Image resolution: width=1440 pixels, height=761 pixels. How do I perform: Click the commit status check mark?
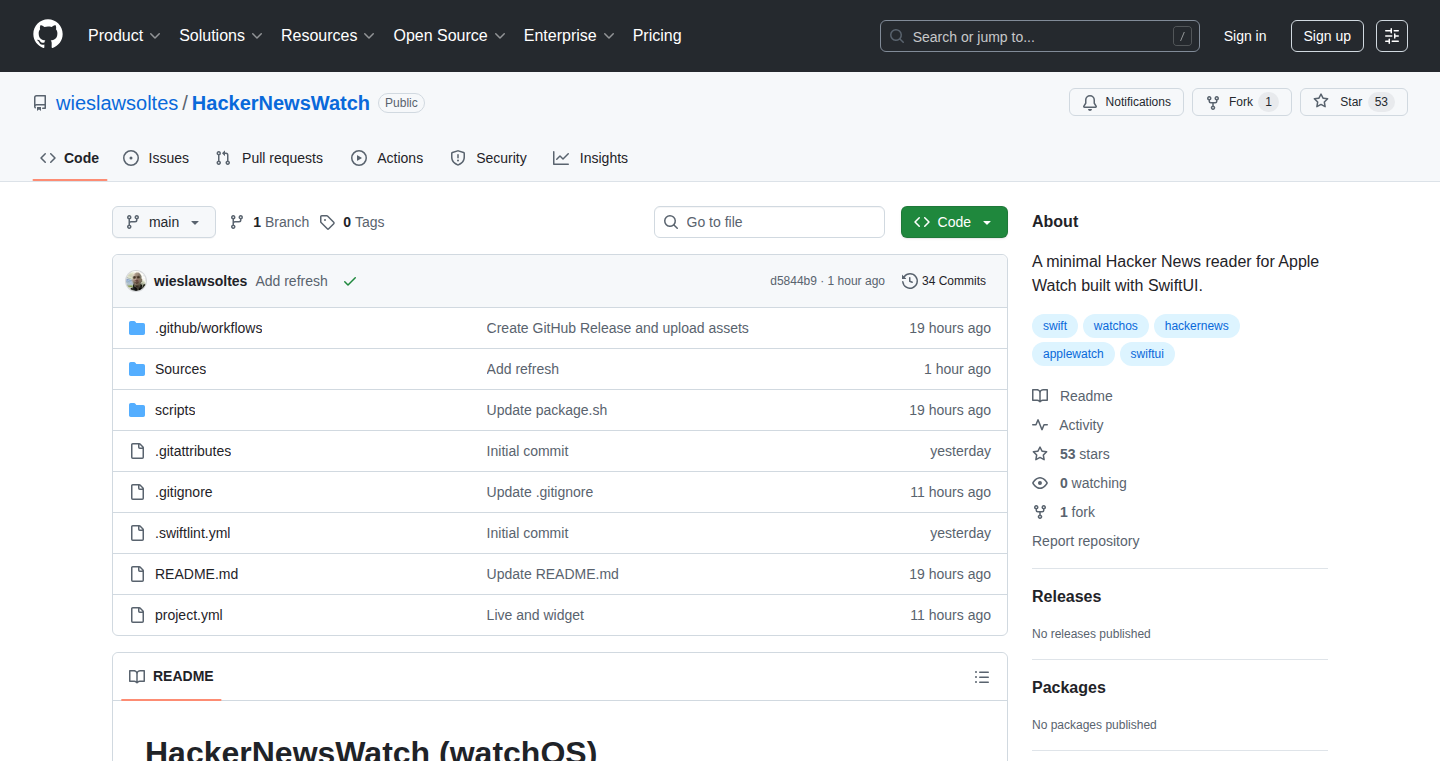[x=350, y=281]
